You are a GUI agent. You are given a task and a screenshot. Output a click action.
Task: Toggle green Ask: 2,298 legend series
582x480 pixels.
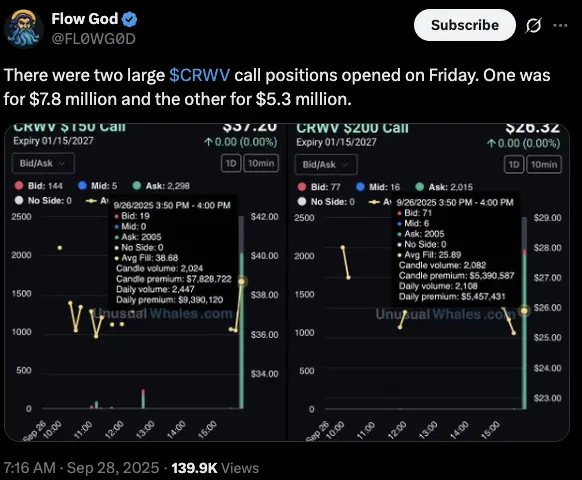161,186
